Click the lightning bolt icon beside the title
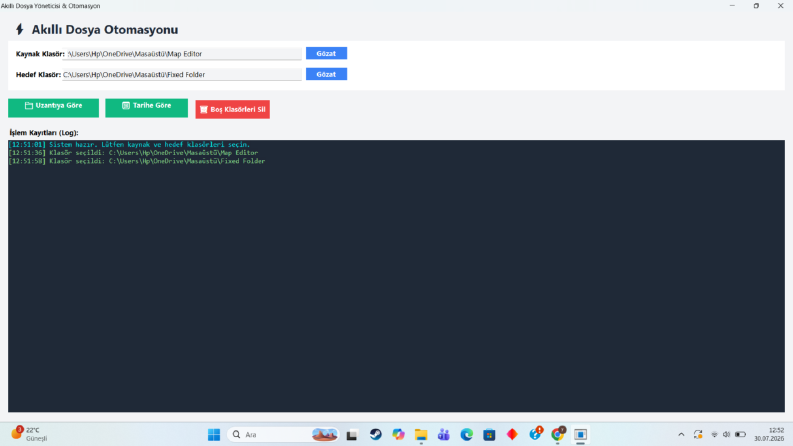Viewport: 793px width, 446px height. tap(20, 29)
